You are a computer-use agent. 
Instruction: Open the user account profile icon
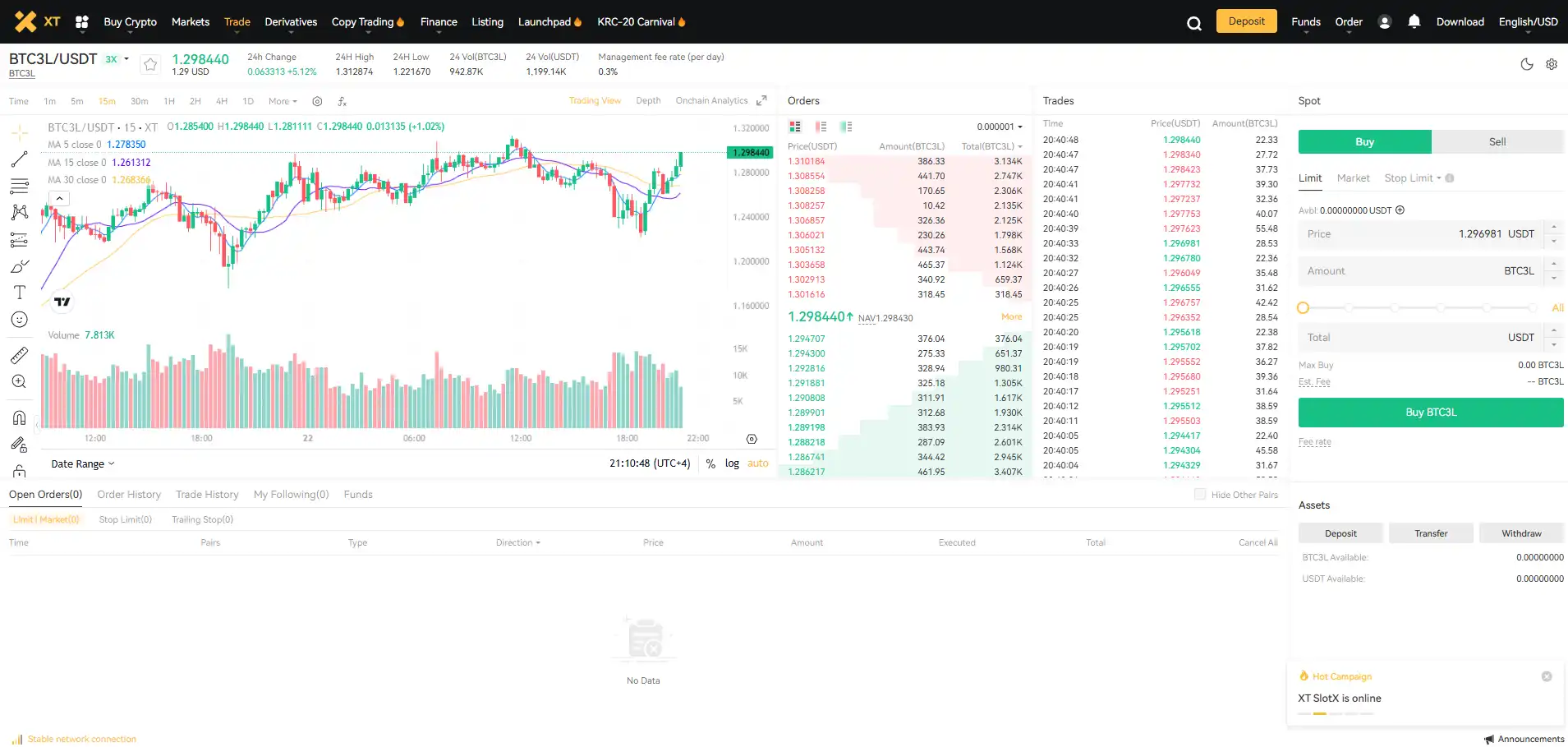1385,22
